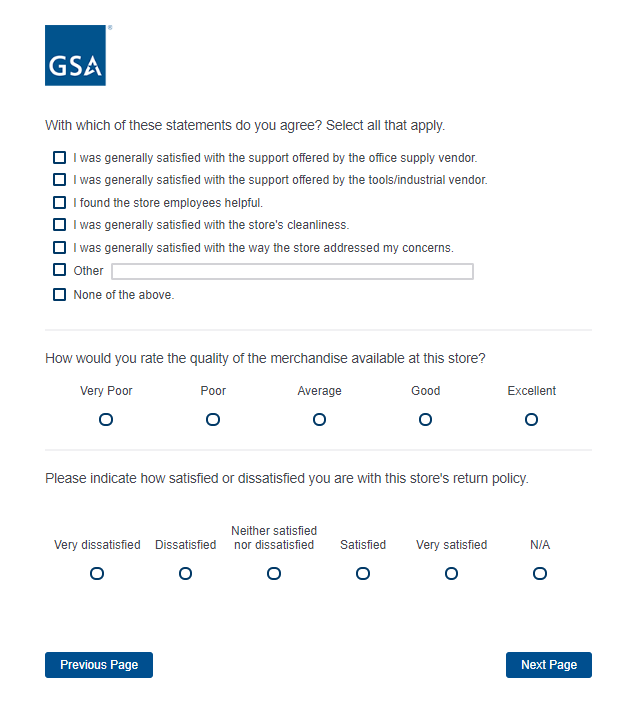Screen dimensions: 632x715
Task: Choose Average merchandise quality rating
Action: (319, 420)
